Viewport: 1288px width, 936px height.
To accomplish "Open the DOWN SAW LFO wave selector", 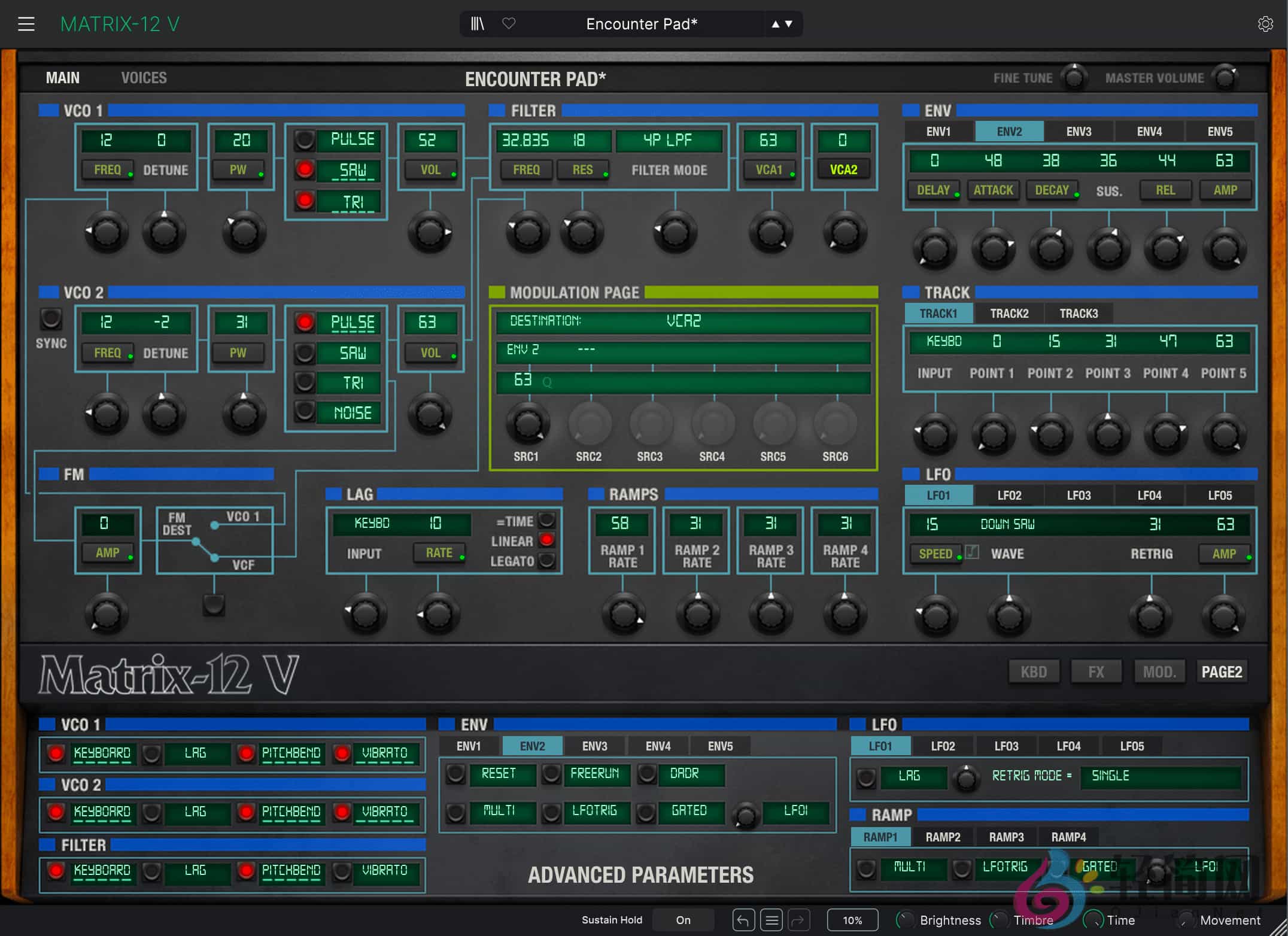I will [1007, 524].
